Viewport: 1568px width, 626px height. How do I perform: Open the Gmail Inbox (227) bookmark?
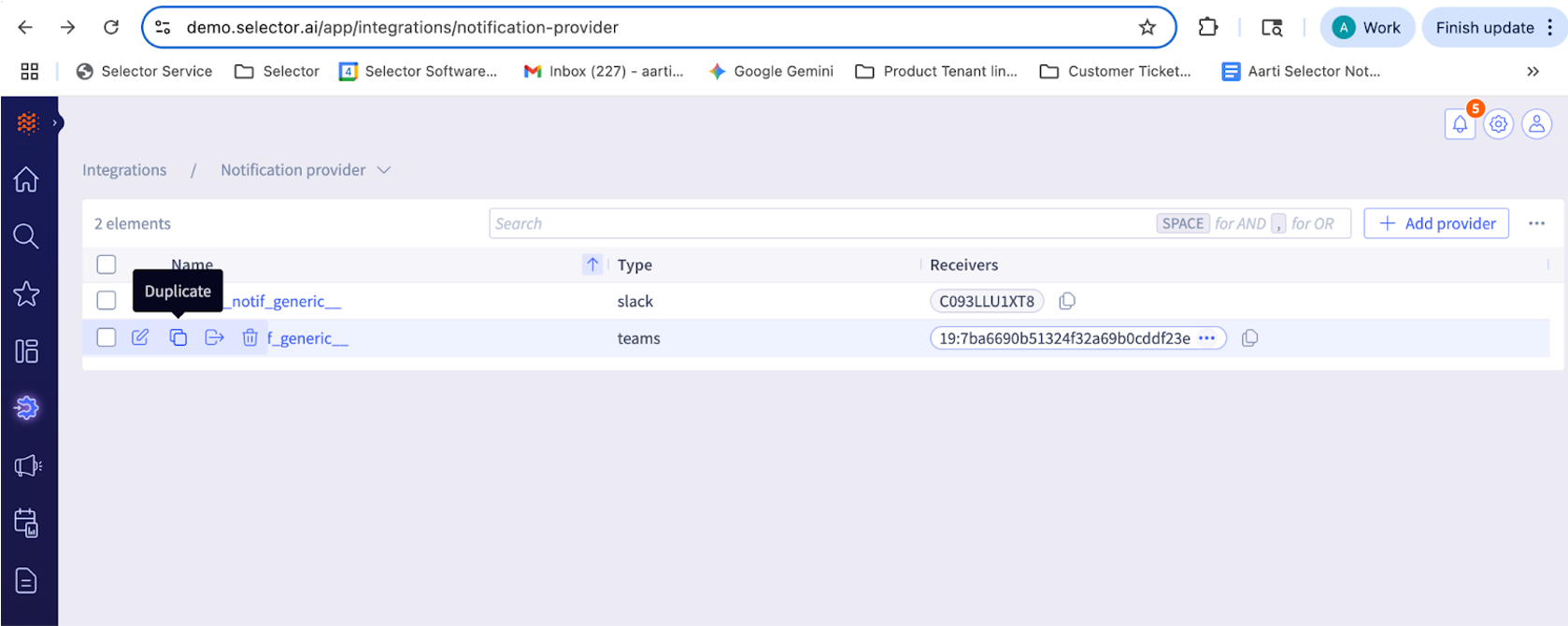tap(604, 71)
